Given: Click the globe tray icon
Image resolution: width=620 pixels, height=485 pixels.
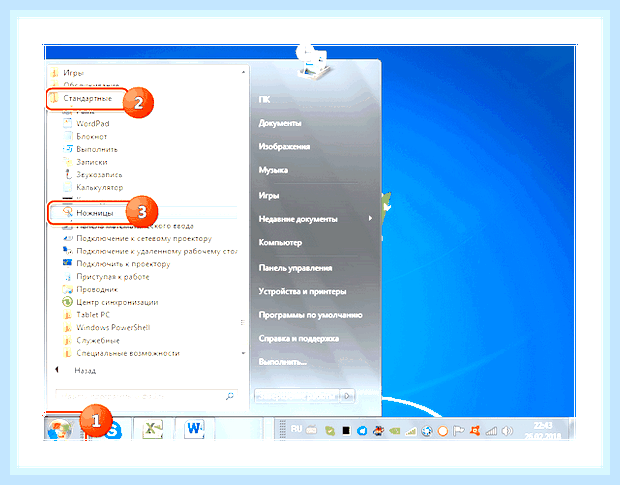Looking at the screenshot, I should (426, 431).
